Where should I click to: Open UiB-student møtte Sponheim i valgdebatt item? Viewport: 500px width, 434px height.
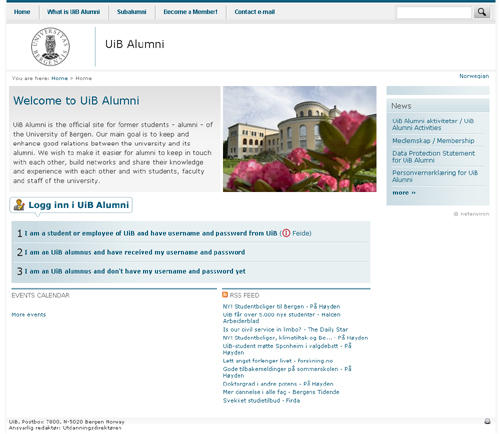287,349
